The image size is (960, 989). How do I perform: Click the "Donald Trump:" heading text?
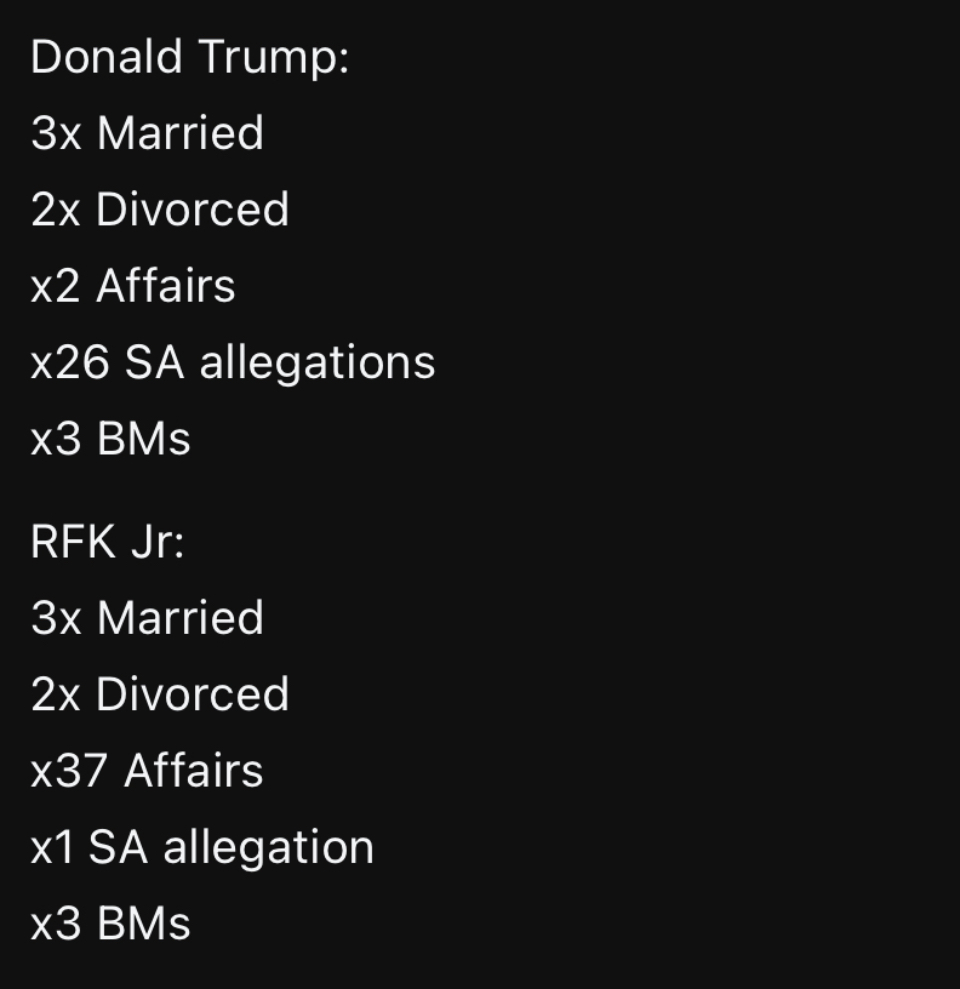coord(190,57)
